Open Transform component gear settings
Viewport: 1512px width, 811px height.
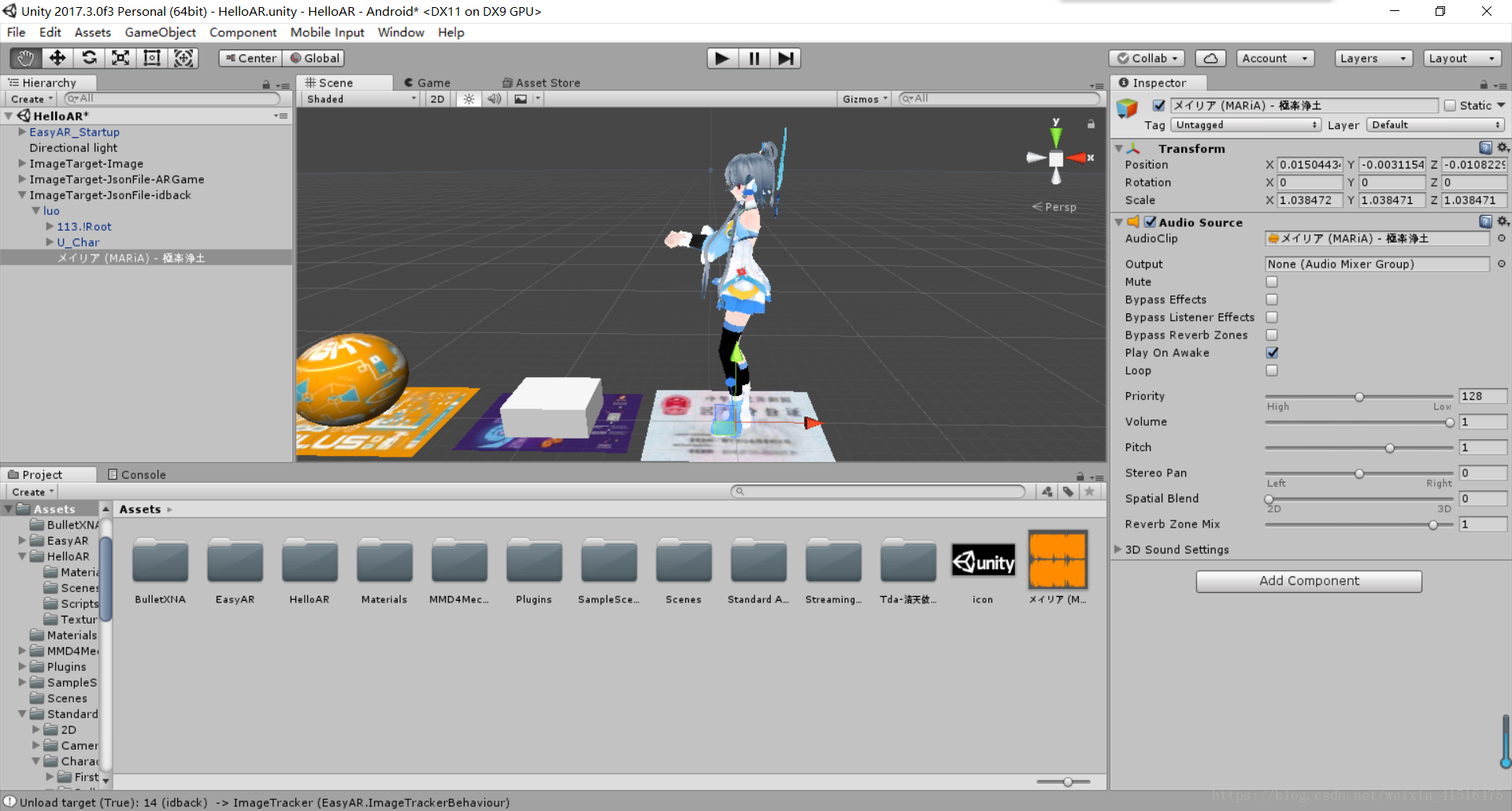tap(1503, 148)
